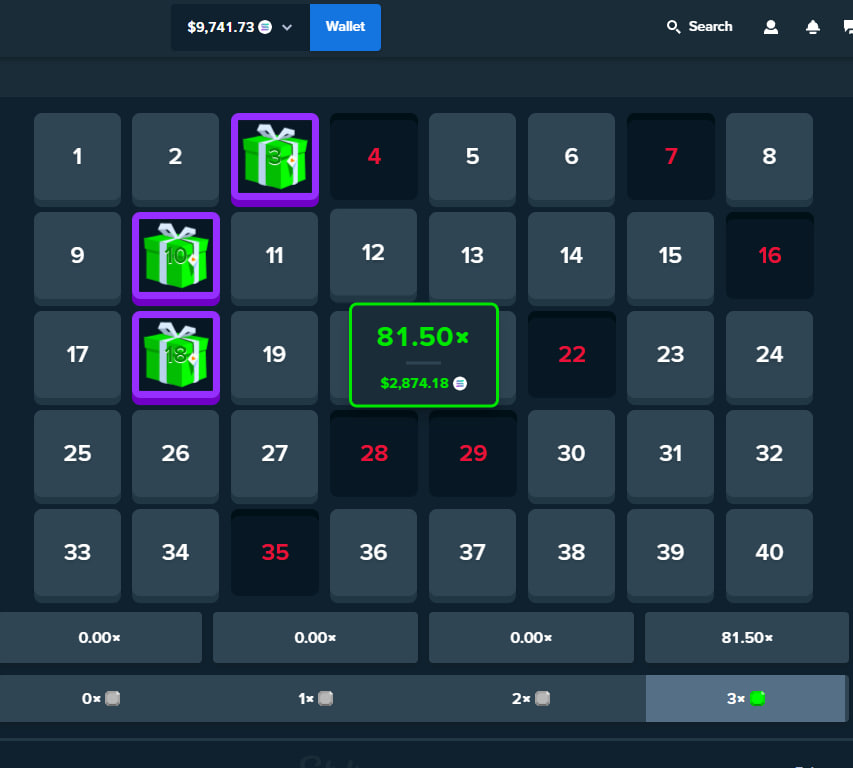The width and height of the screenshot is (853, 768).
Task: Click the coin icon next to $2,874.18
Action: point(460,383)
